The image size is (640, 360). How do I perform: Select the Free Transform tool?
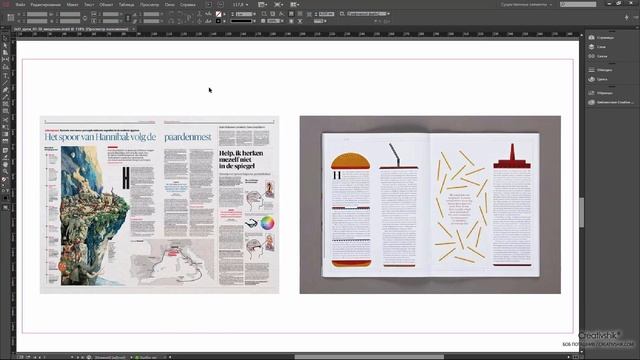point(5,127)
